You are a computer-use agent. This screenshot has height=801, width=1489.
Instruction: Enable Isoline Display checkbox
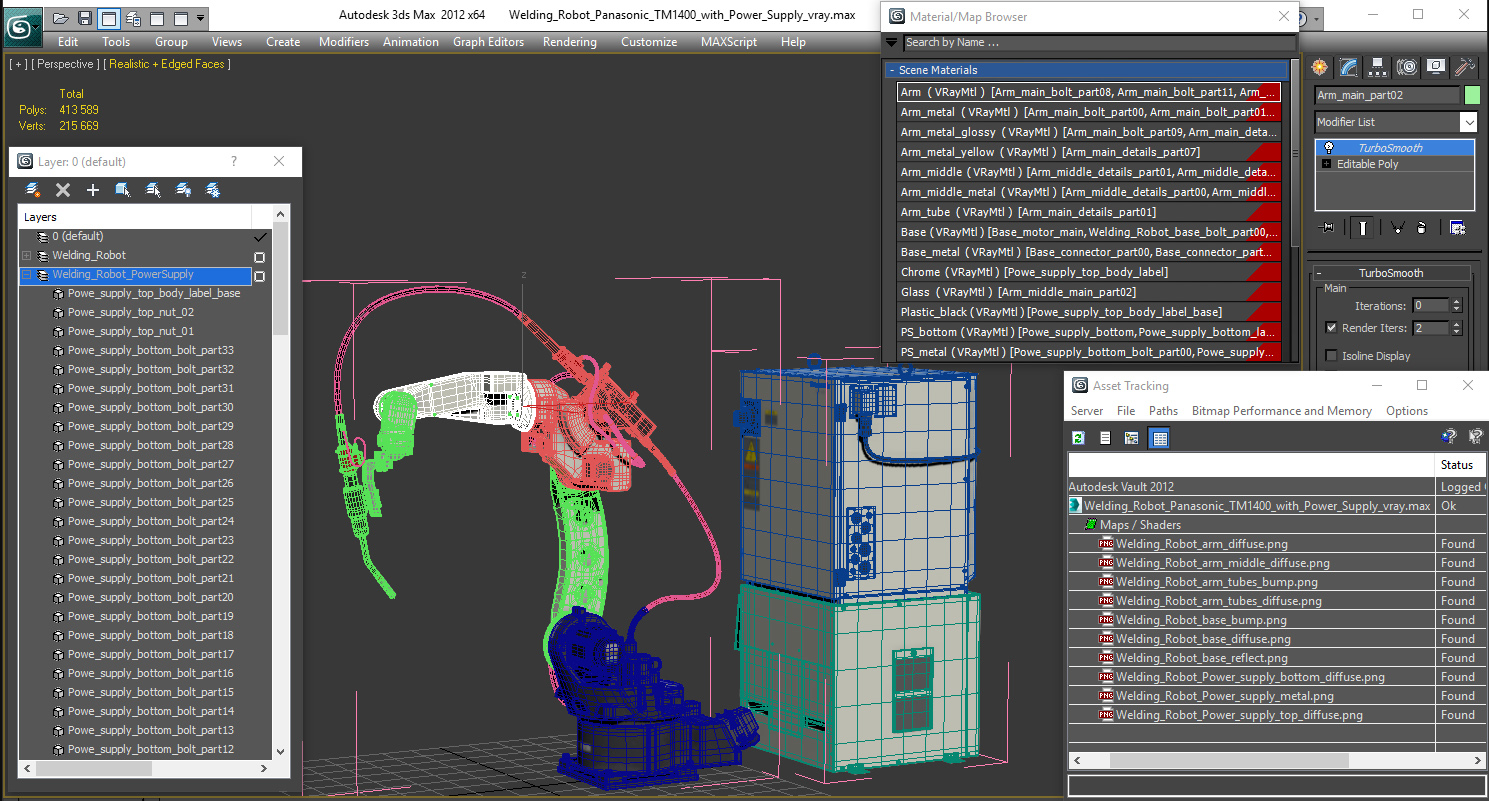(1331, 356)
